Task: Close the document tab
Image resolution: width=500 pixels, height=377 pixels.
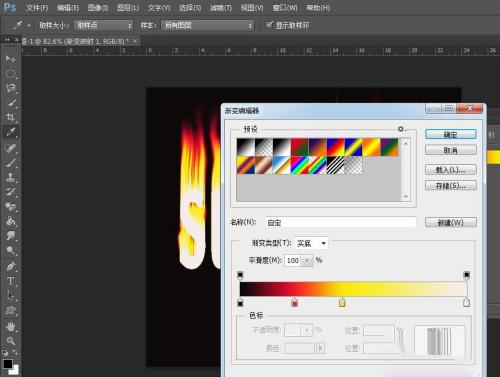Action: click(135, 41)
